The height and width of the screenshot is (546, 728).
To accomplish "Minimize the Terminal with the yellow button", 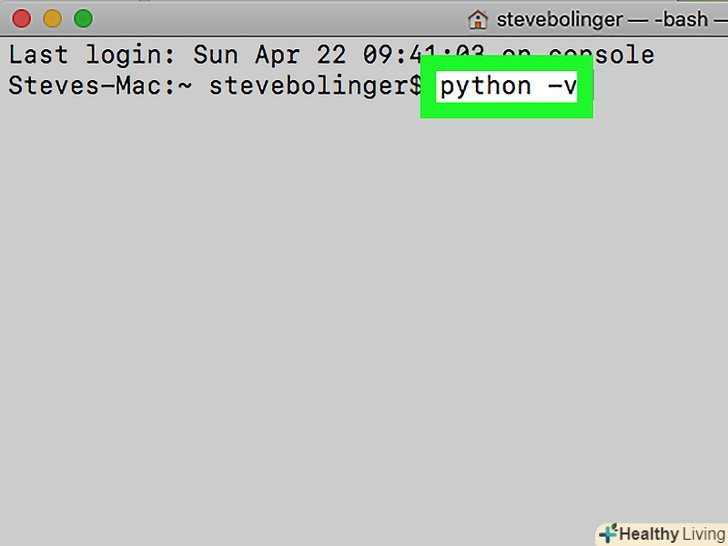I will [53, 18].
